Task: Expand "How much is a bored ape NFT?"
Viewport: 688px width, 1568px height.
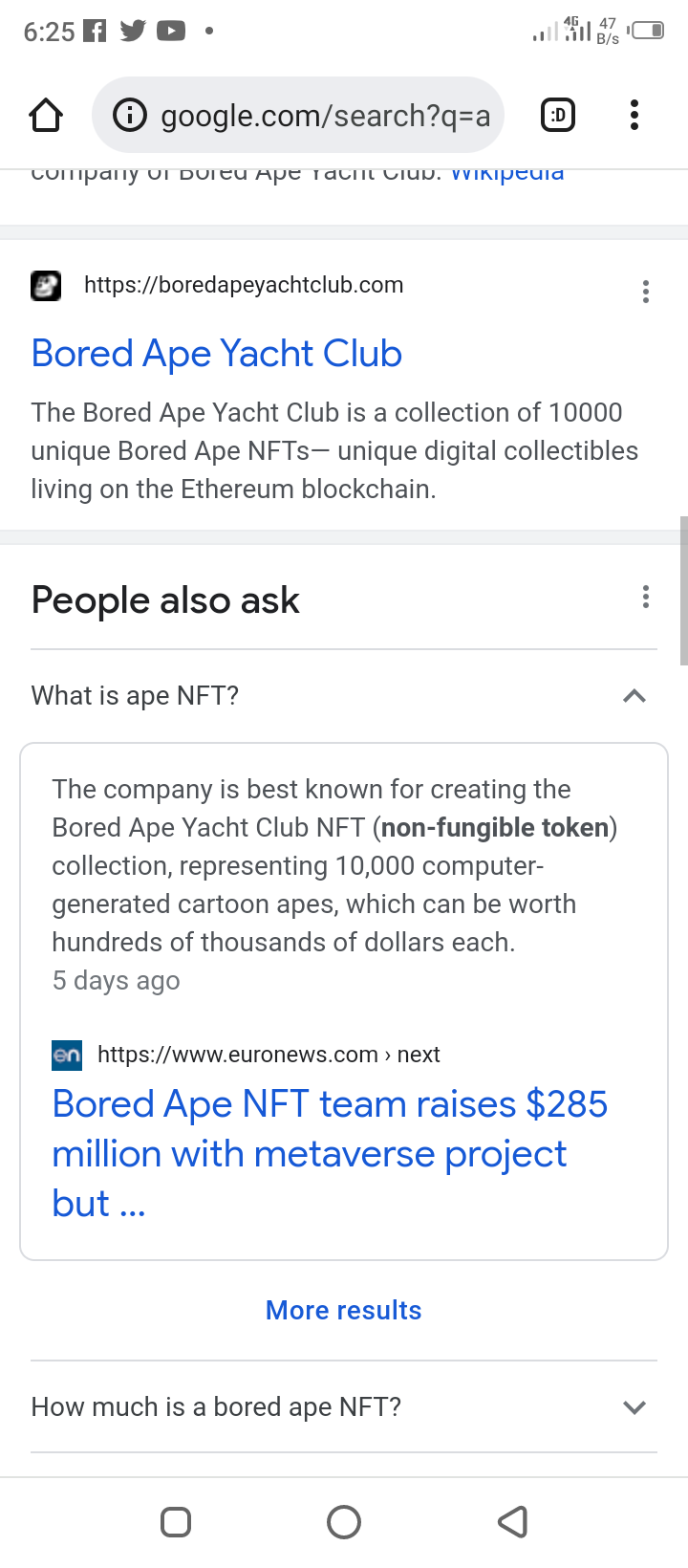Action: pyautogui.click(x=634, y=1407)
